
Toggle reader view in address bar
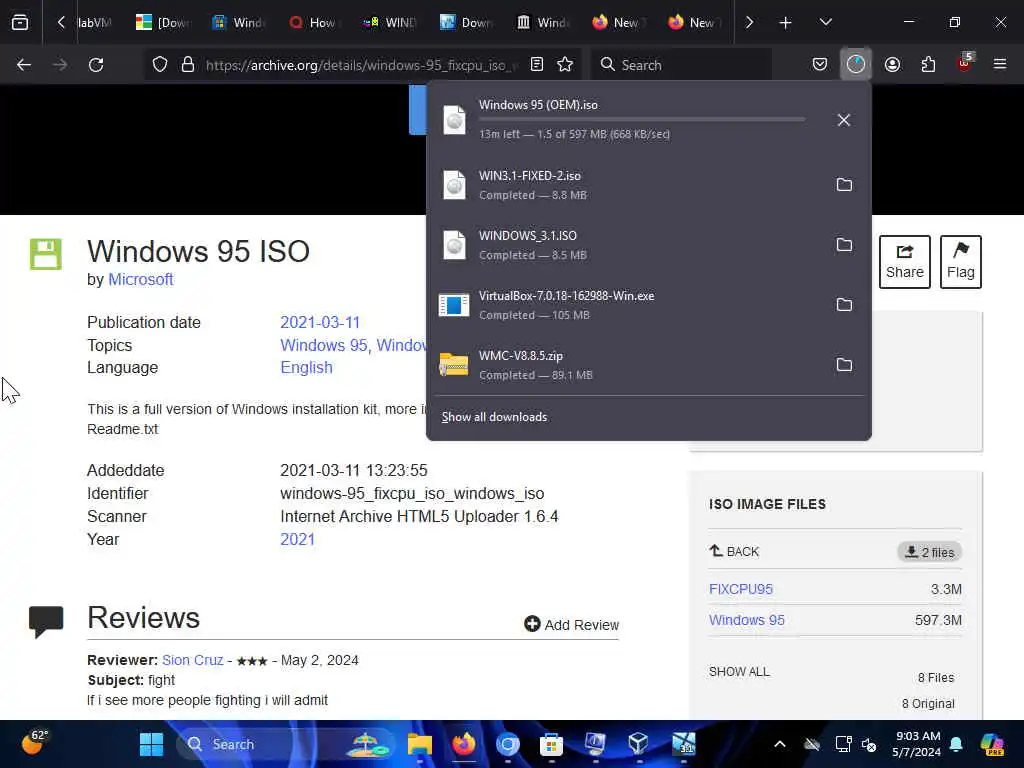point(537,65)
